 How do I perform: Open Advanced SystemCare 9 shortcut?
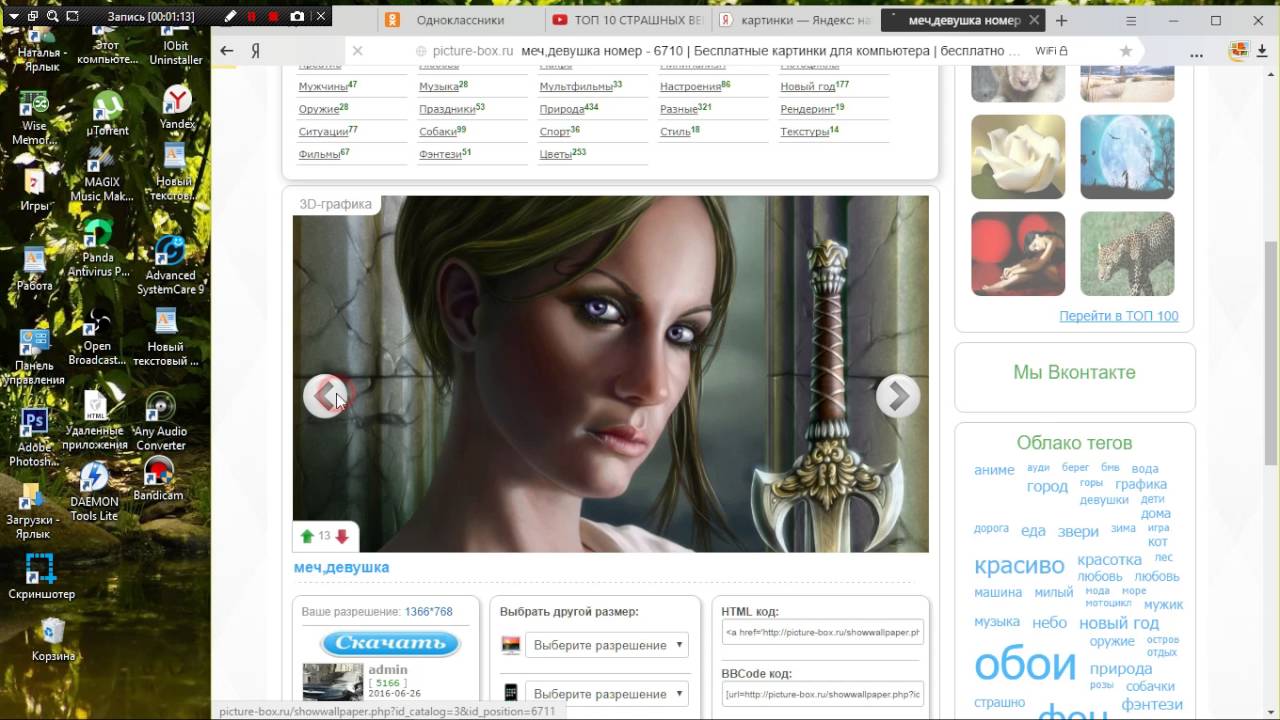(x=170, y=266)
